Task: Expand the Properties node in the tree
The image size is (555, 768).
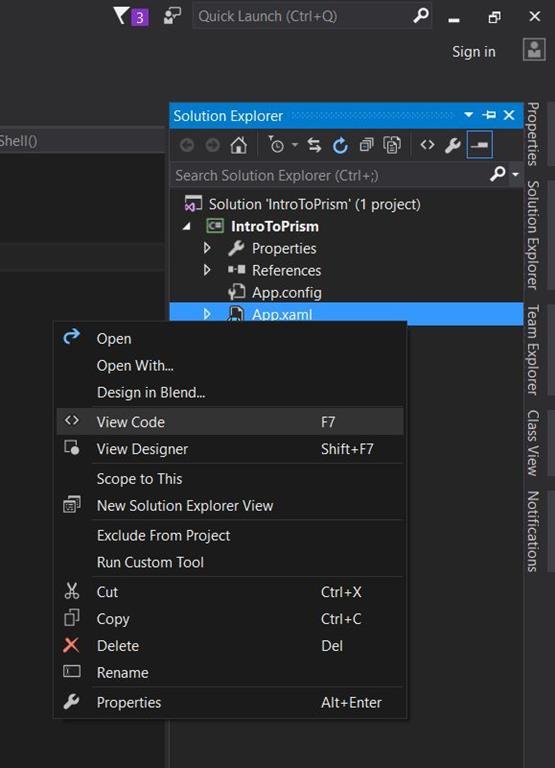Action: [207, 248]
